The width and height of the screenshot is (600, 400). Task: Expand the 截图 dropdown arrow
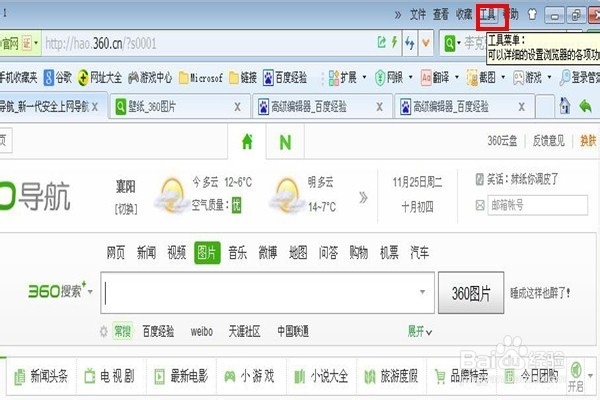[503, 78]
